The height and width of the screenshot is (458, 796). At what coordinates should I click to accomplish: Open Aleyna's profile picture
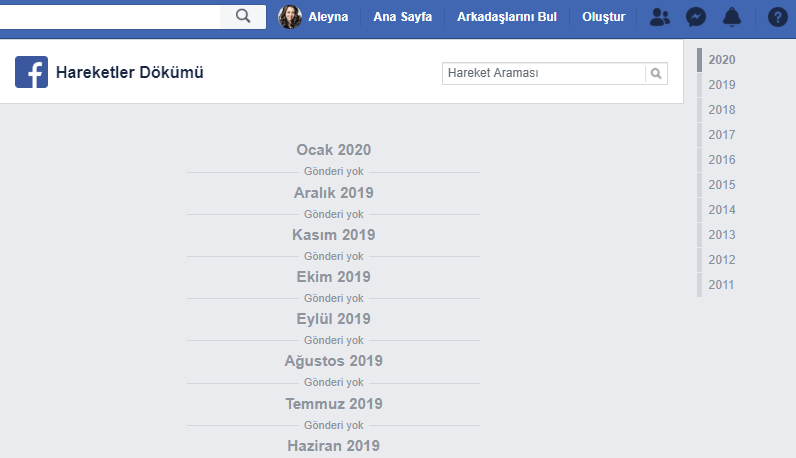click(x=290, y=17)
